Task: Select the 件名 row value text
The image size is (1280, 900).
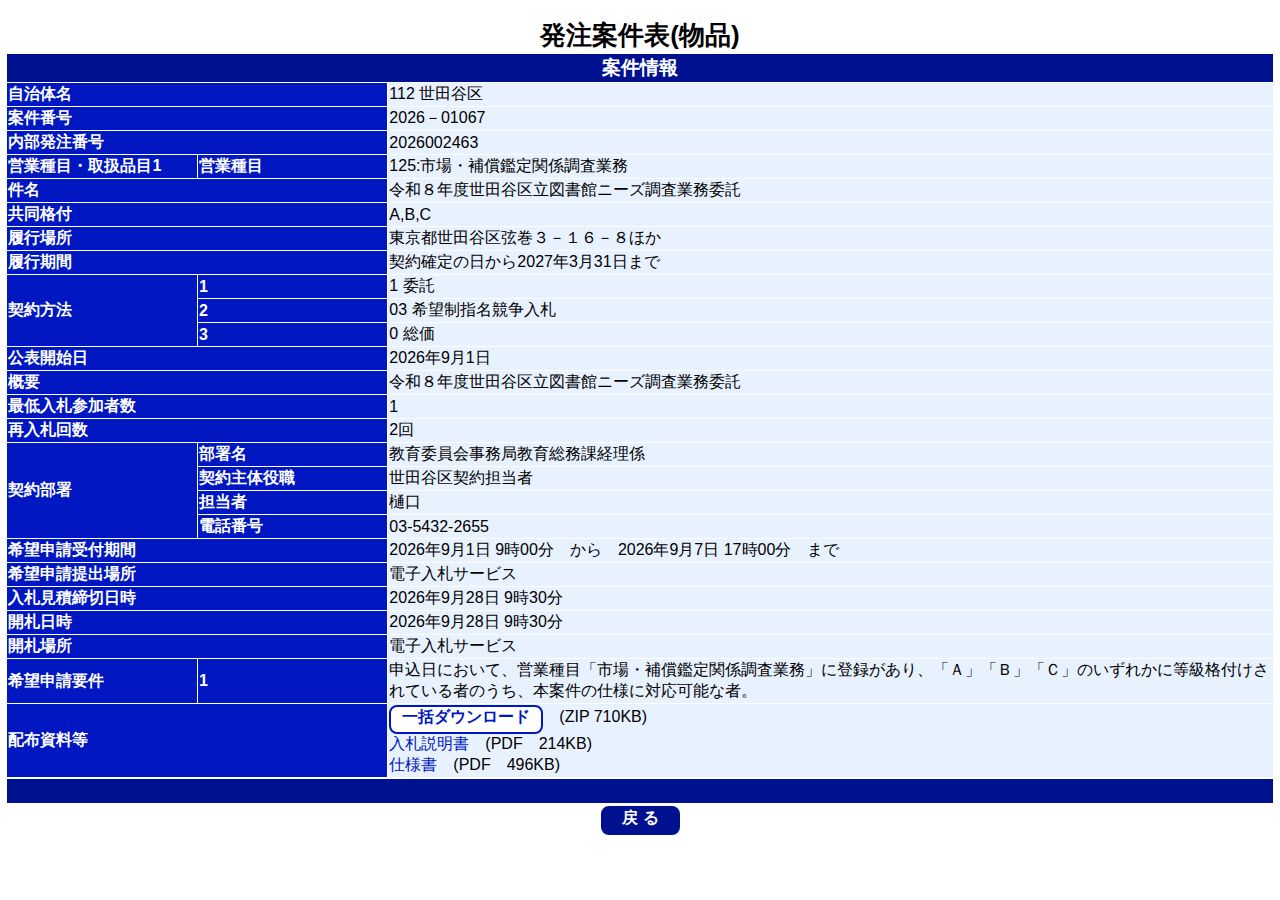Action: [x=565, y=190]
